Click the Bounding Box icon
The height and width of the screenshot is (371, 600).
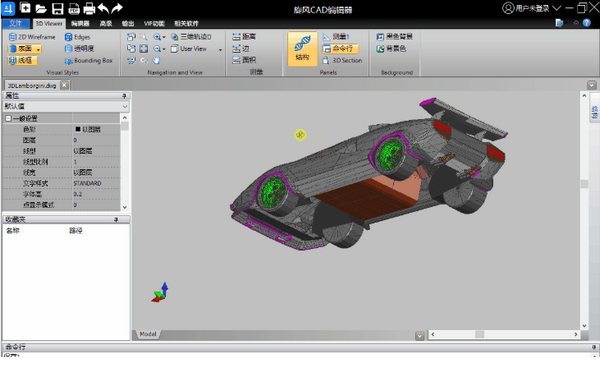coord(68,60)
